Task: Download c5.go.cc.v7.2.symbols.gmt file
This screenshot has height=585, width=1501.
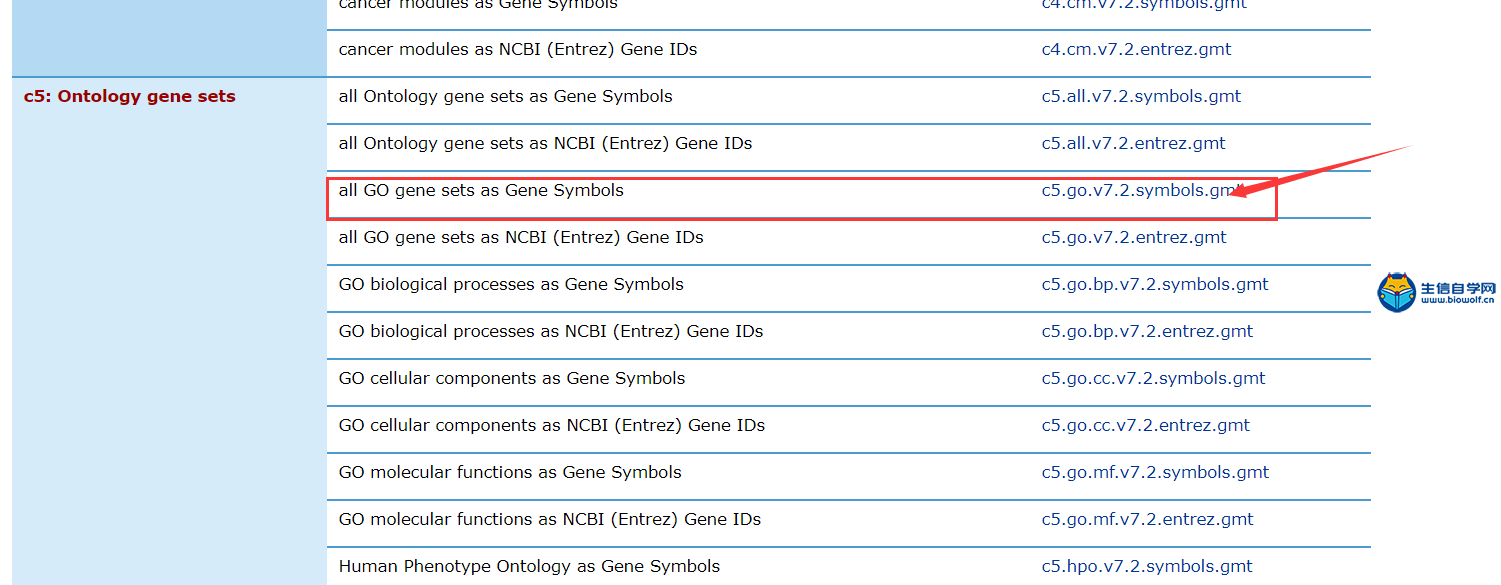Action: point(1153,379)
